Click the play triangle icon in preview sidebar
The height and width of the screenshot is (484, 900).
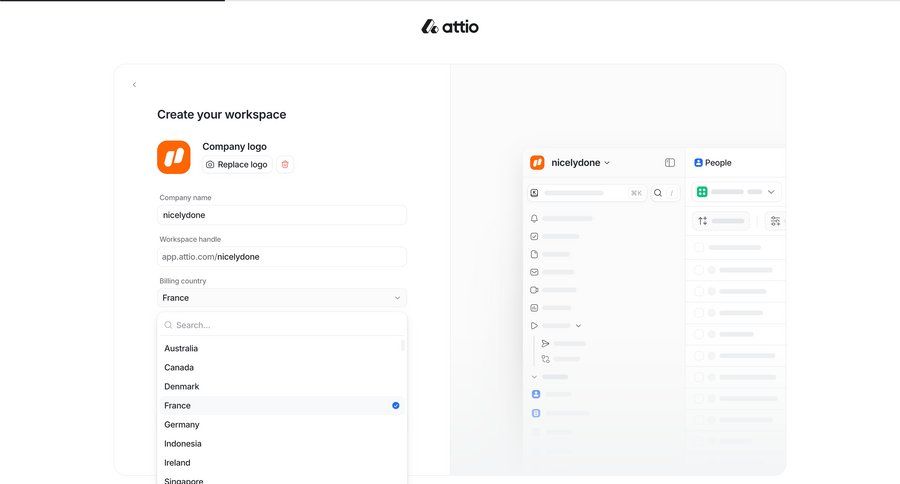point(534,326)
